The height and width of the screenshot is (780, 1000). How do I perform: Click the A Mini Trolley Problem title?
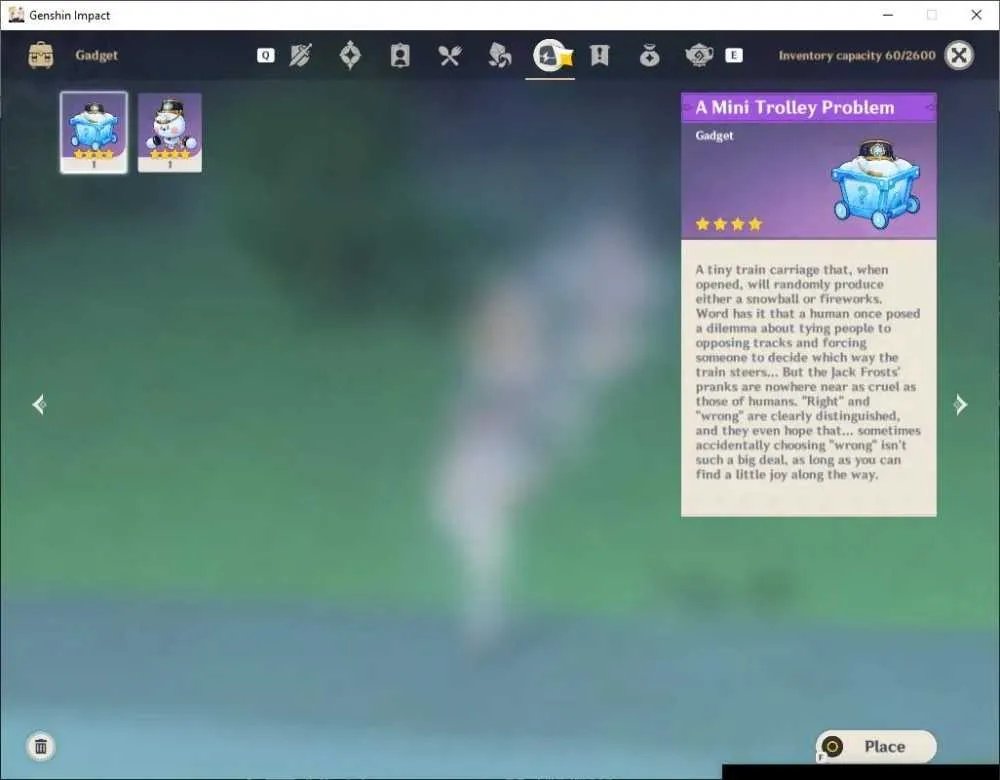[x=795, y=107]
